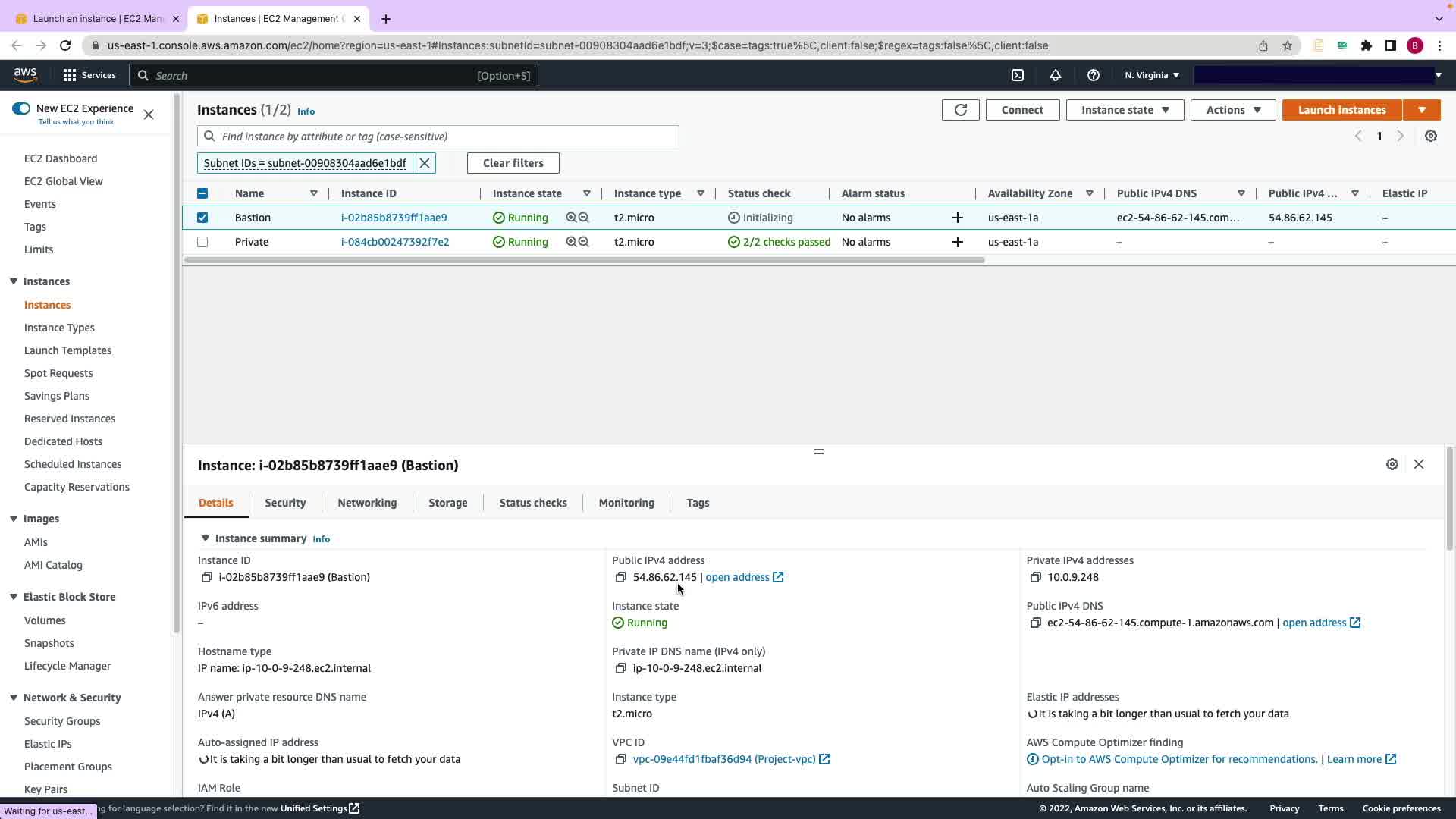The height and width of the screenshot is (819, 1456).
Task: Copy the private IPv4 address 10.0.9.248
Action: click(x=1035, y=577)
